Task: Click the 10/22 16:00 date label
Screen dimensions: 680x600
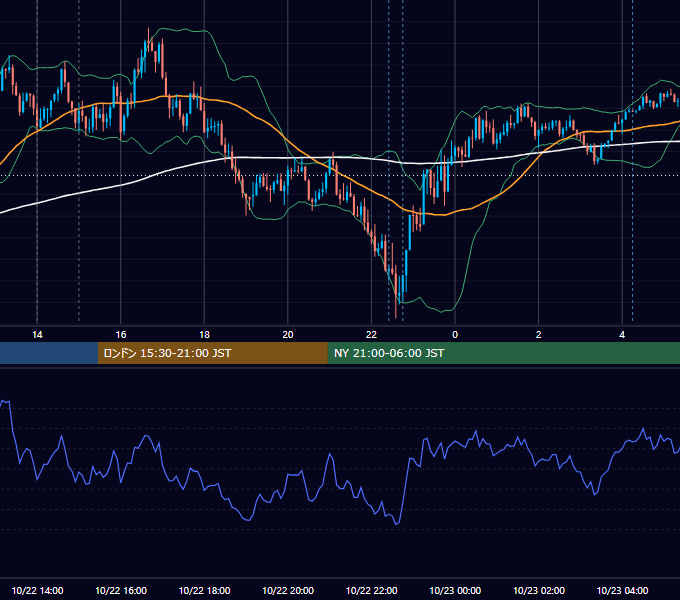Action: [121, 590]
